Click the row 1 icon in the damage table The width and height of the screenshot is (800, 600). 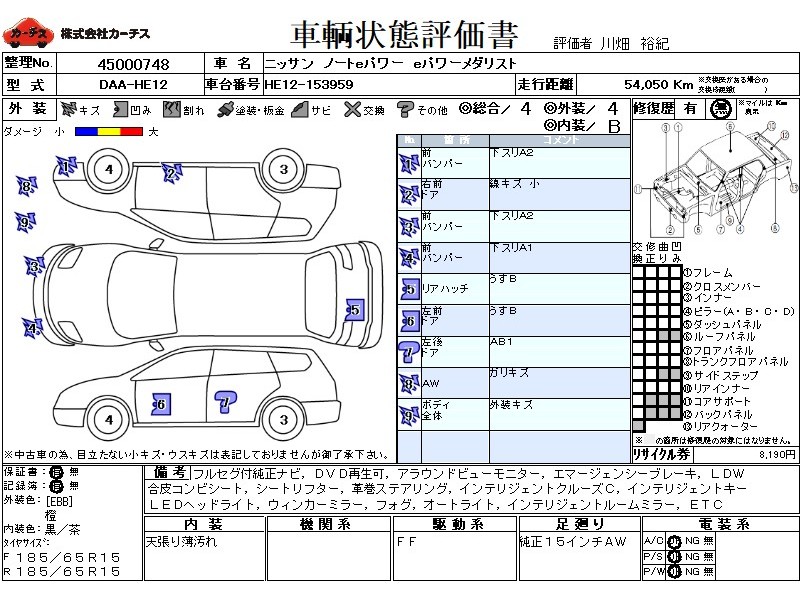coord(409,164)
